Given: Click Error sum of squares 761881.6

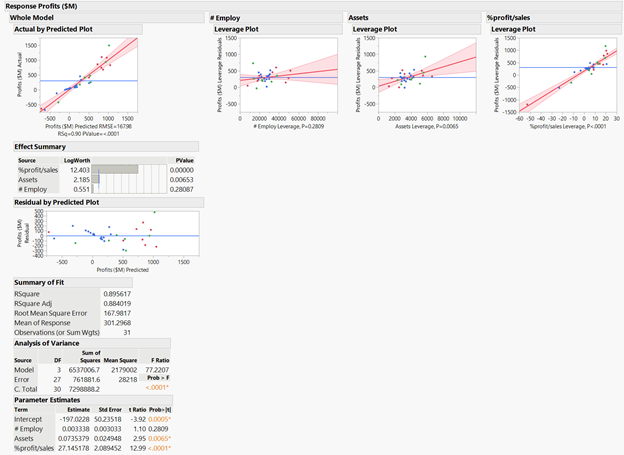Looking at the screenshot, I should point(86,379).
